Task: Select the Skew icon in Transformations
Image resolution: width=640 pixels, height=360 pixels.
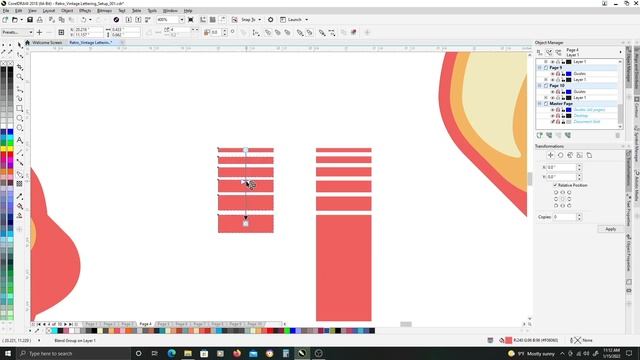Action: 589,155
